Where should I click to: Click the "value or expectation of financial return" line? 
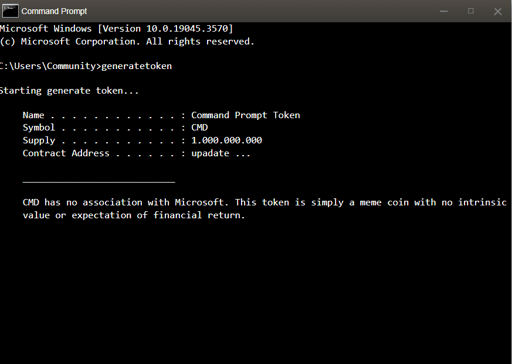tap(134, 215)
